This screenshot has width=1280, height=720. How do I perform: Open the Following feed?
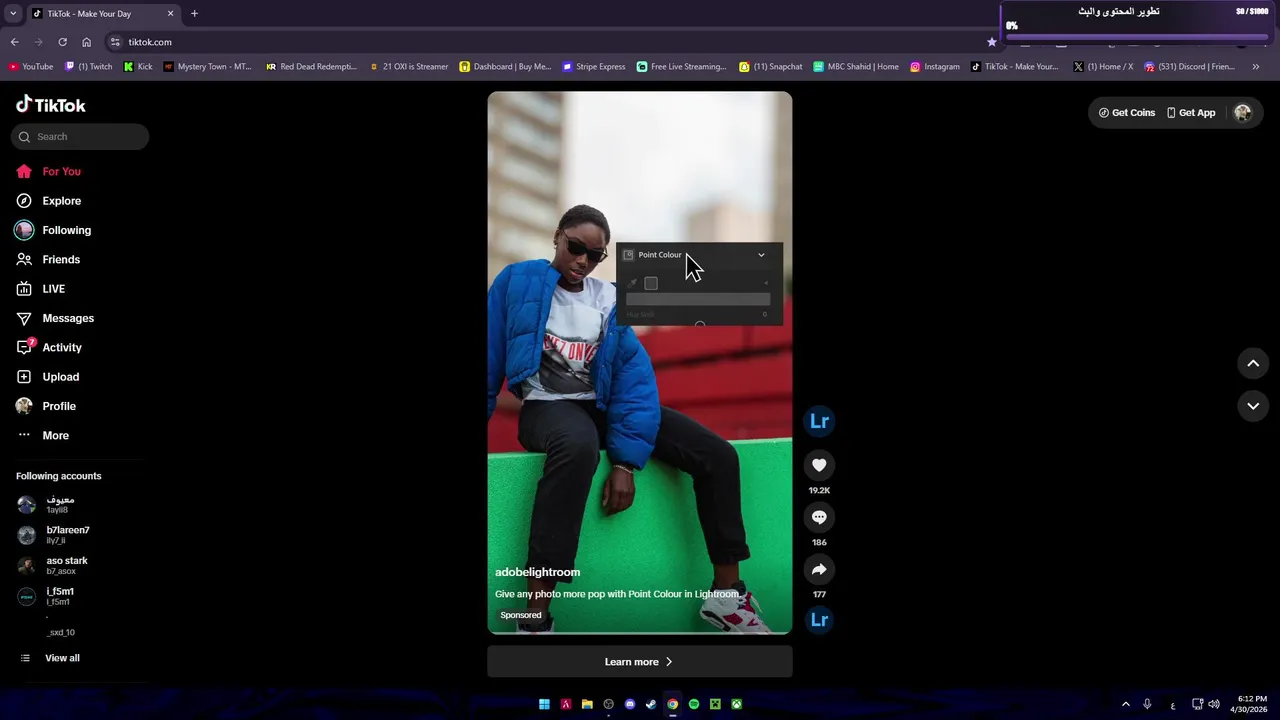pyautogui.click(x=66, y=230)
